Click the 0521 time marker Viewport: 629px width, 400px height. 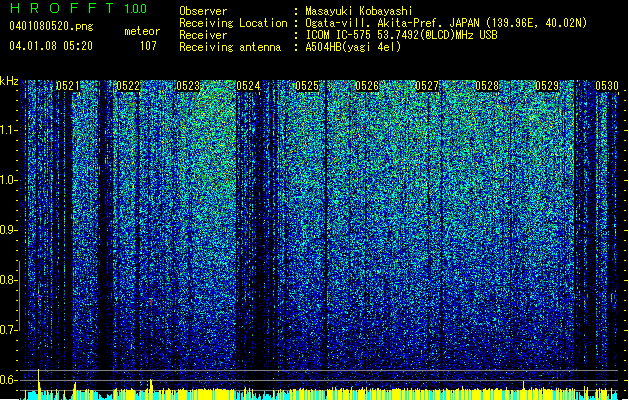click(x=68, y=86)
